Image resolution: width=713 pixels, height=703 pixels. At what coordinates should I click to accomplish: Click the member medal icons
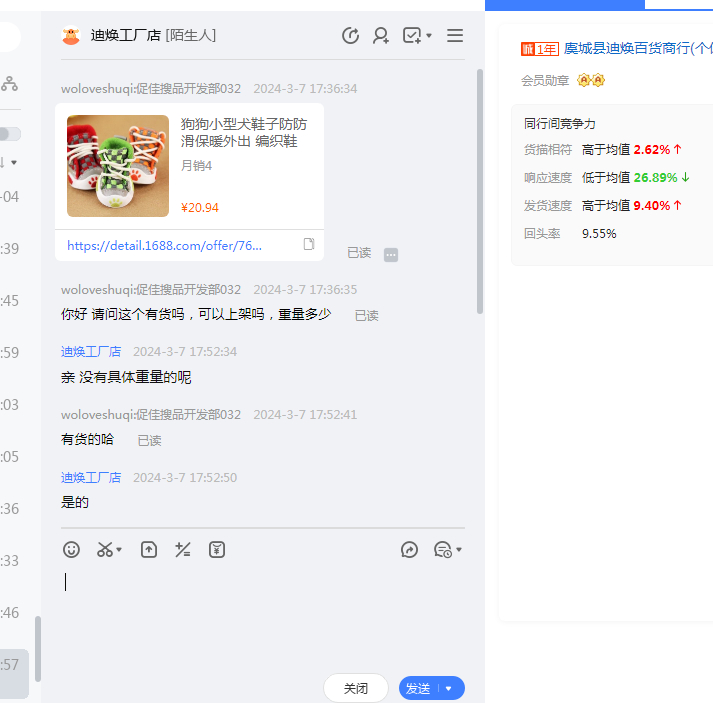click(591, 80)
